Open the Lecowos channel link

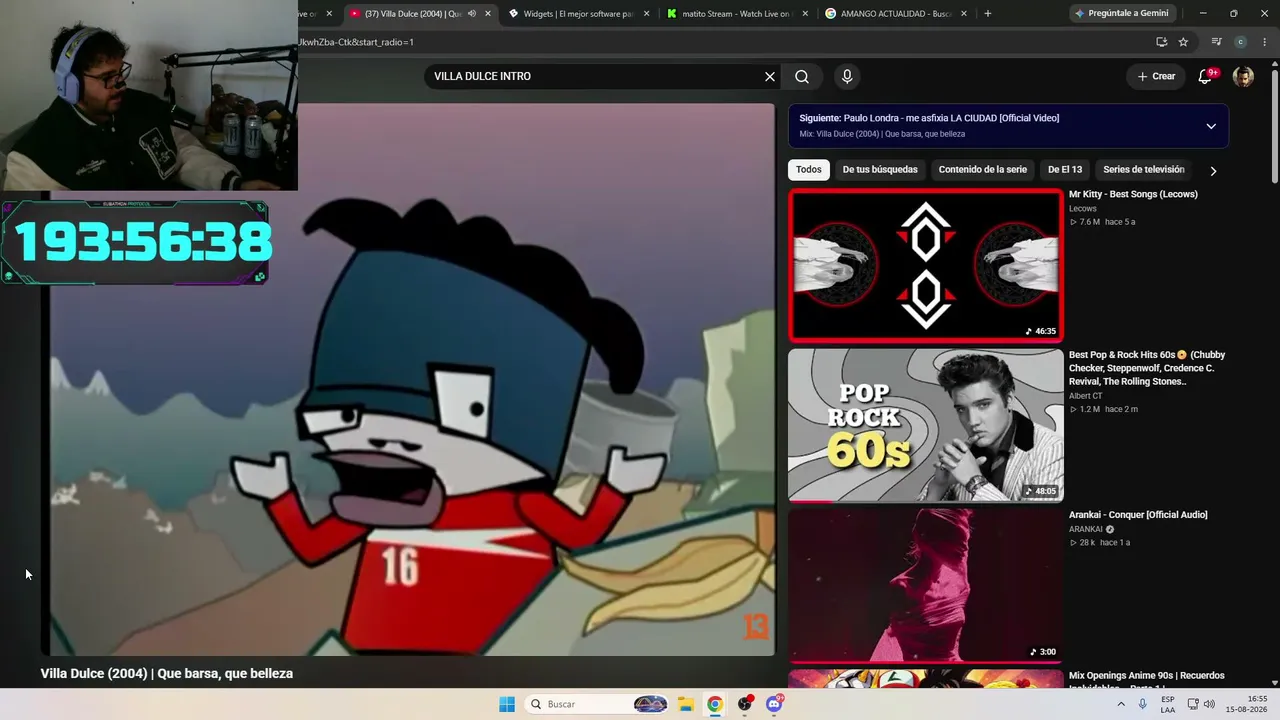click(x=1083, y=209)
